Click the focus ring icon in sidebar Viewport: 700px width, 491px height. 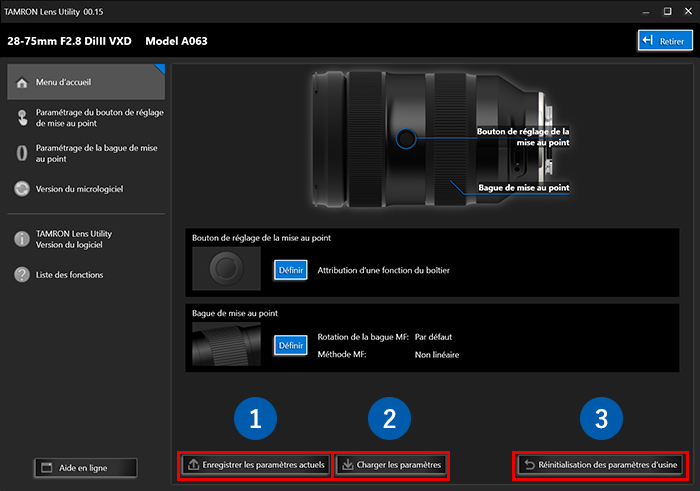pyautogui.click(x=22, y=153)
